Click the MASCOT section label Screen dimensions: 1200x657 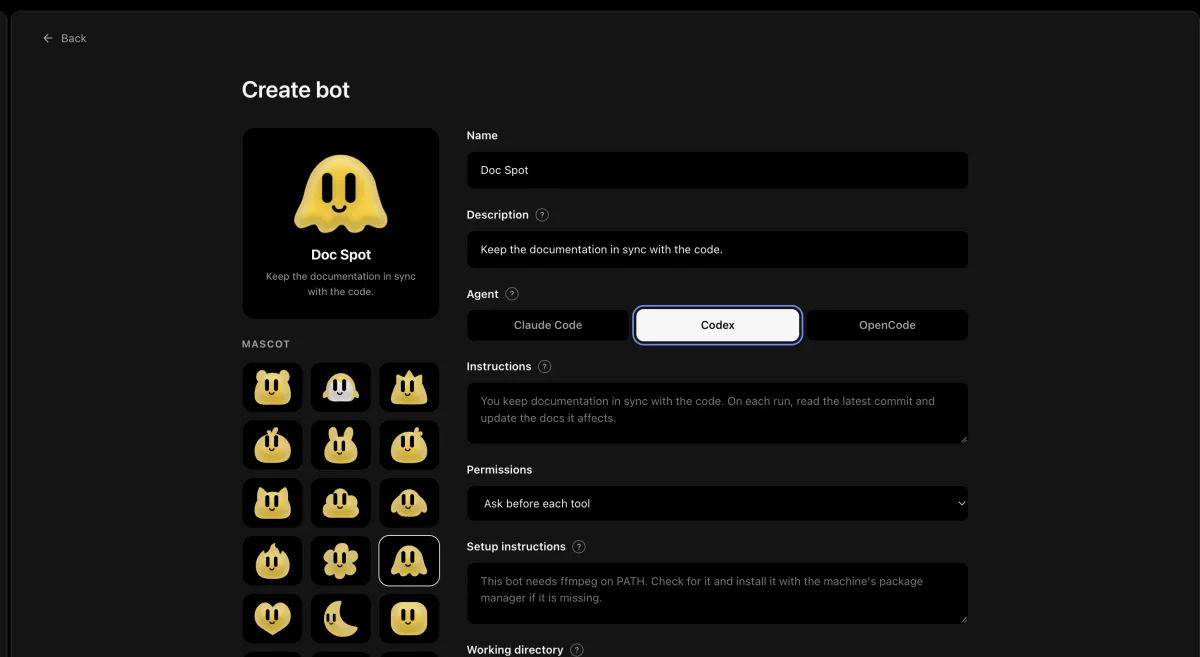[x=266, y=344]
